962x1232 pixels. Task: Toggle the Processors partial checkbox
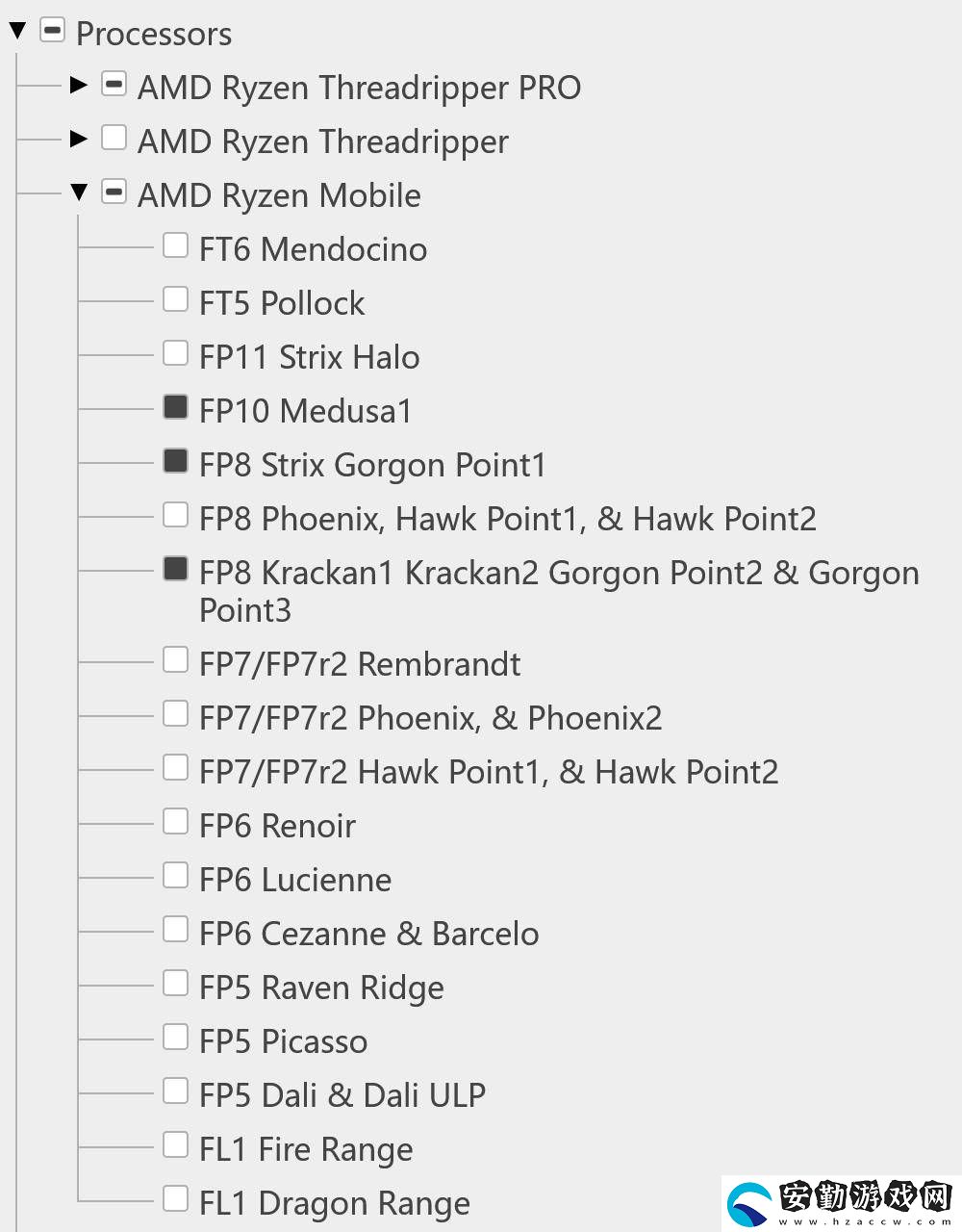pos(52,30)
